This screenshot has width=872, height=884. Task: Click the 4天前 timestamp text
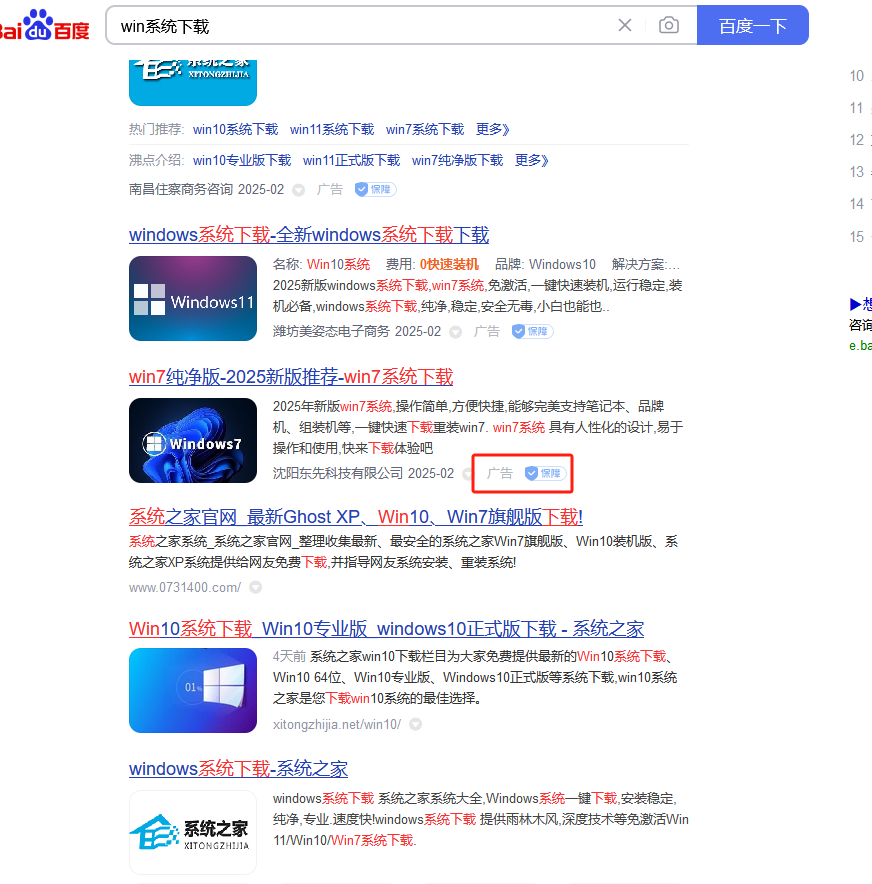[289, 656]
